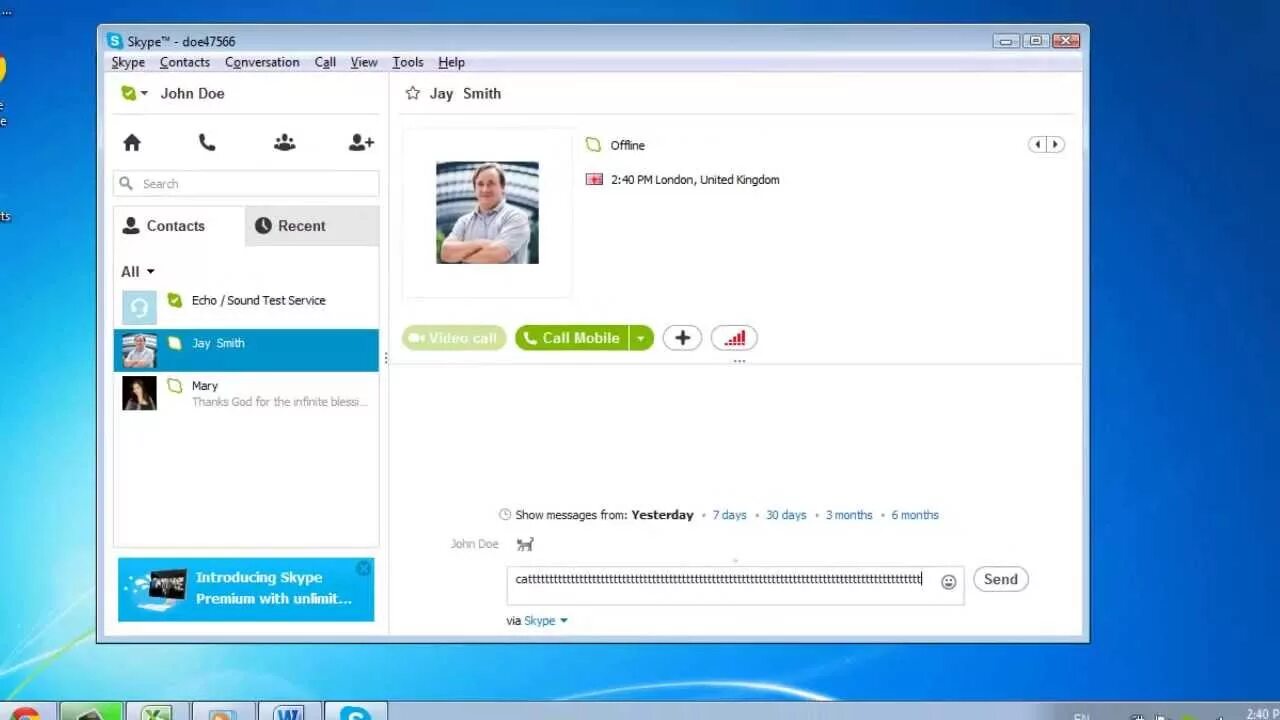
Task: Open the Contacts menu
Action: point(185,62)
